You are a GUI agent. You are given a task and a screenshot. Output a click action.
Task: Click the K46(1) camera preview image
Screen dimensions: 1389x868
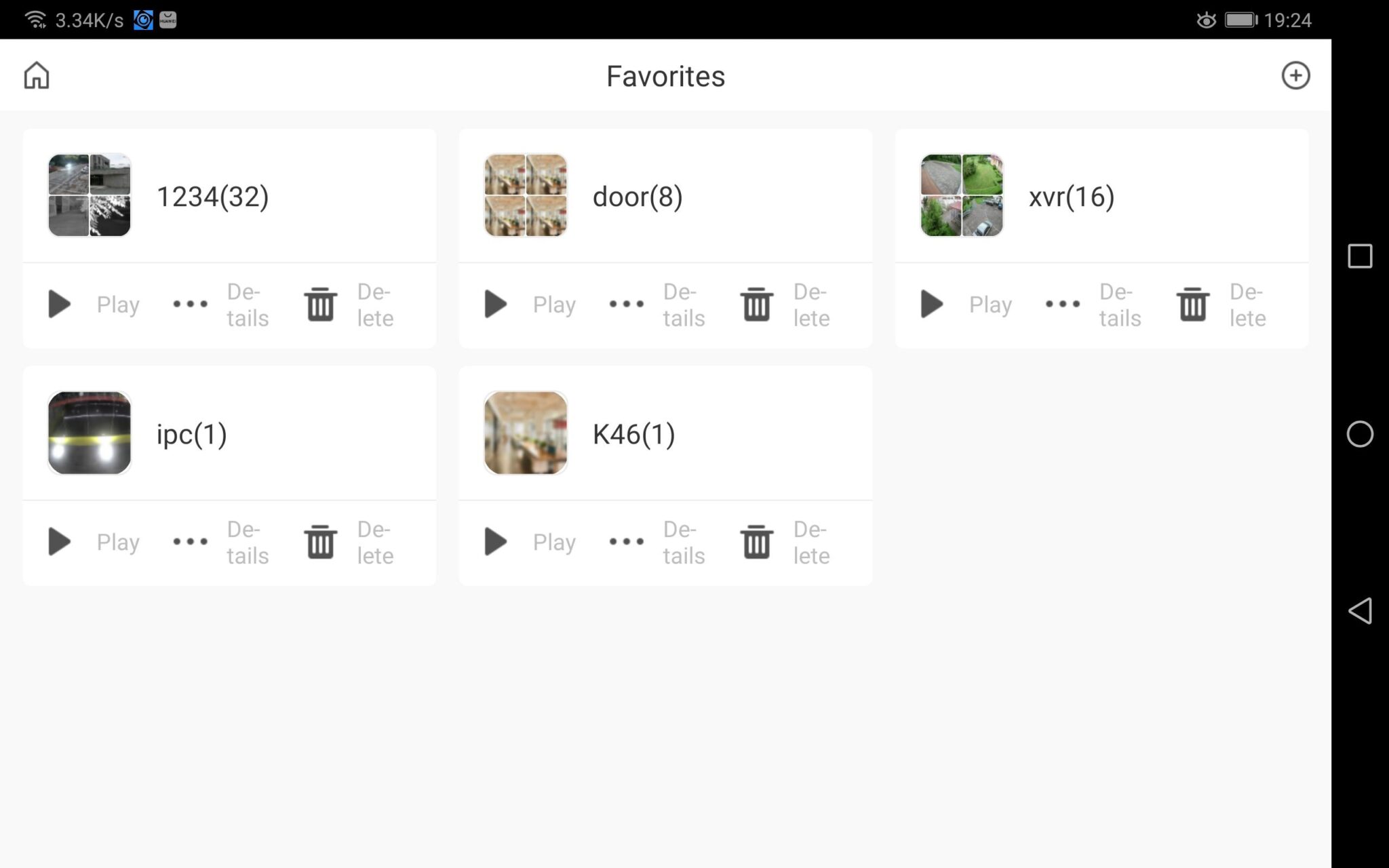pos(525,433)
